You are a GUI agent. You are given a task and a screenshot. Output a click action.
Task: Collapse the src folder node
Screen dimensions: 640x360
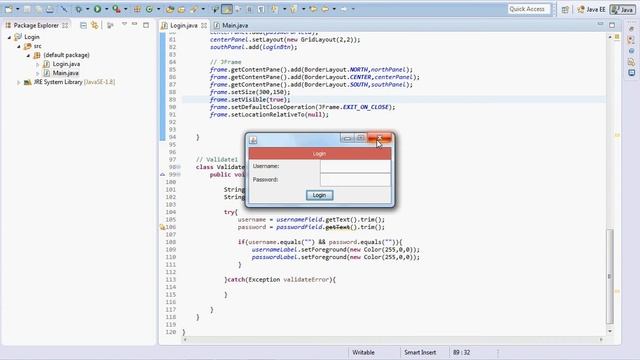coord(19,46)
